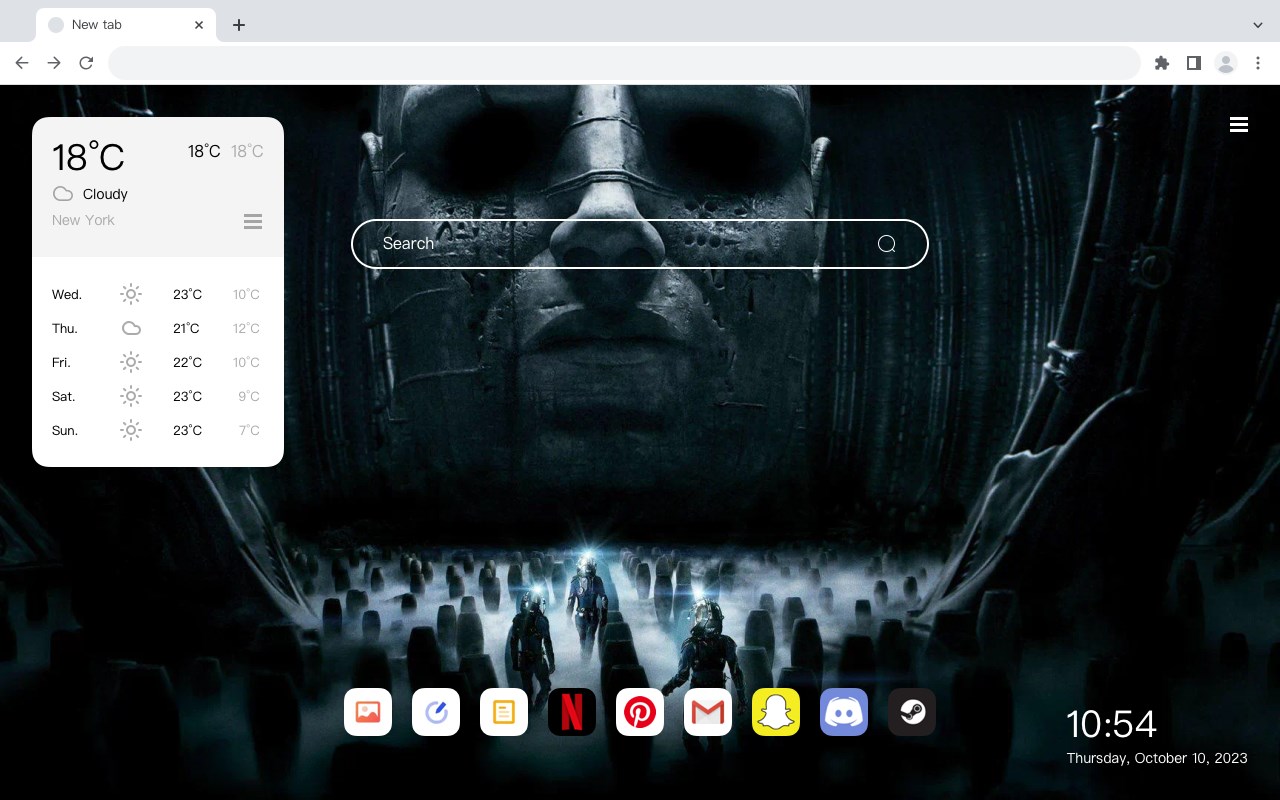This screenshot has height=800, width=1280.
Task: Launch the Pinterest shortcut
Action: (x=640, y=712)
